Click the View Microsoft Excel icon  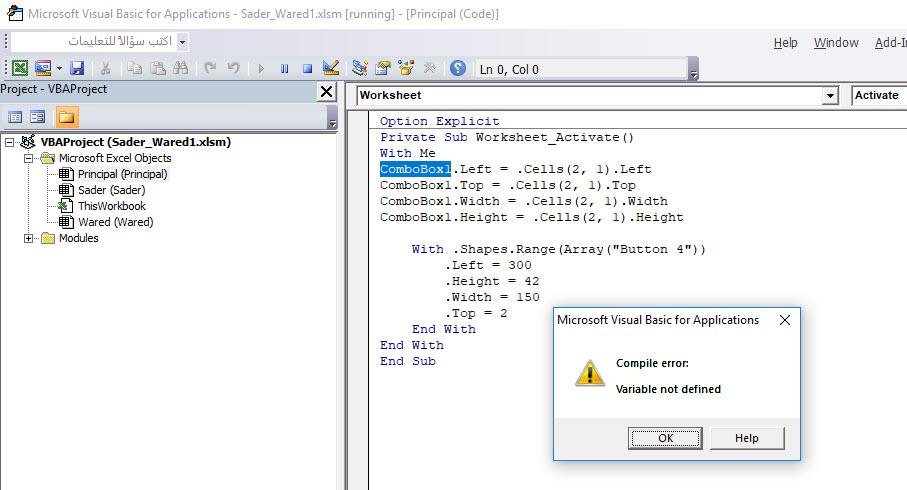point(20,68)
